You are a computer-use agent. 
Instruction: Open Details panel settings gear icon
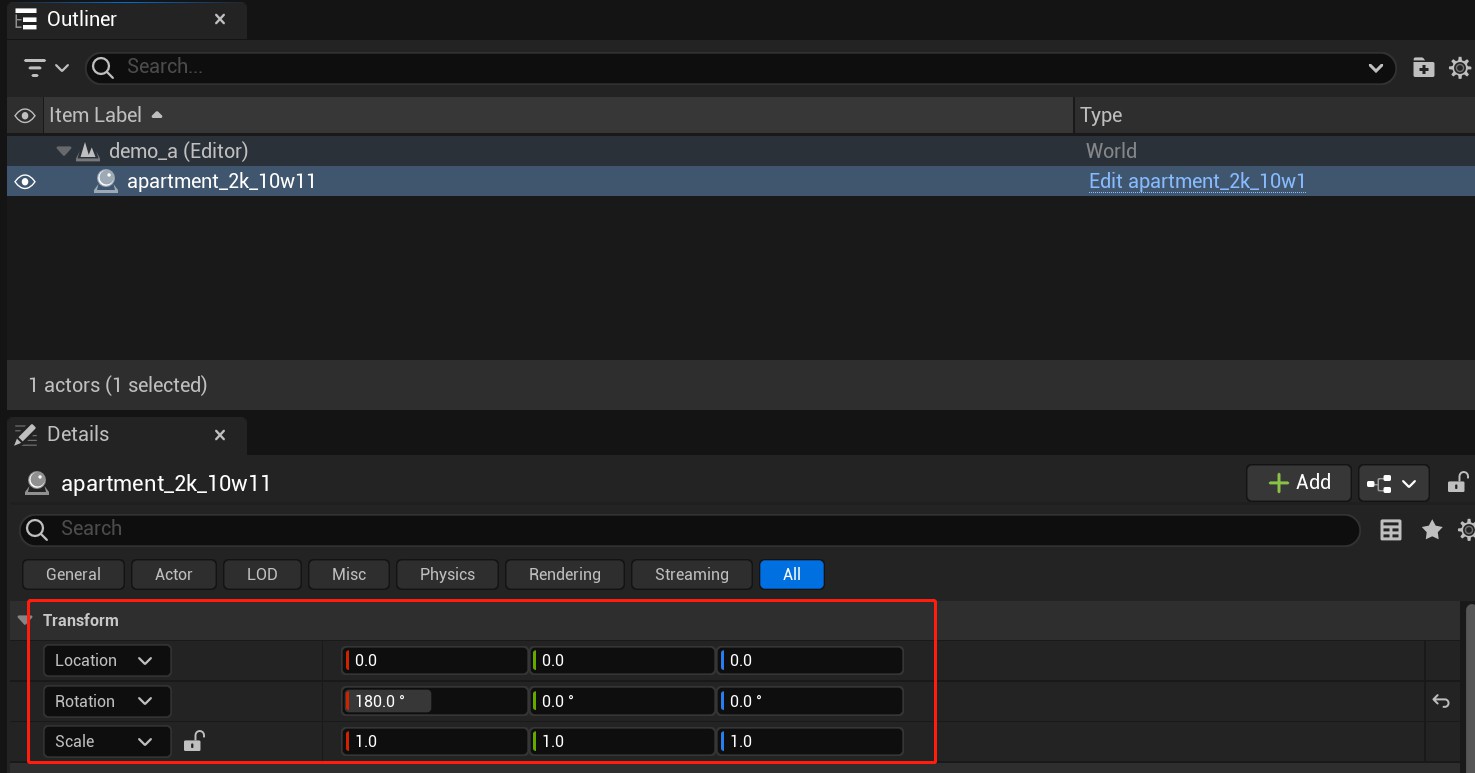[1467, 530]
